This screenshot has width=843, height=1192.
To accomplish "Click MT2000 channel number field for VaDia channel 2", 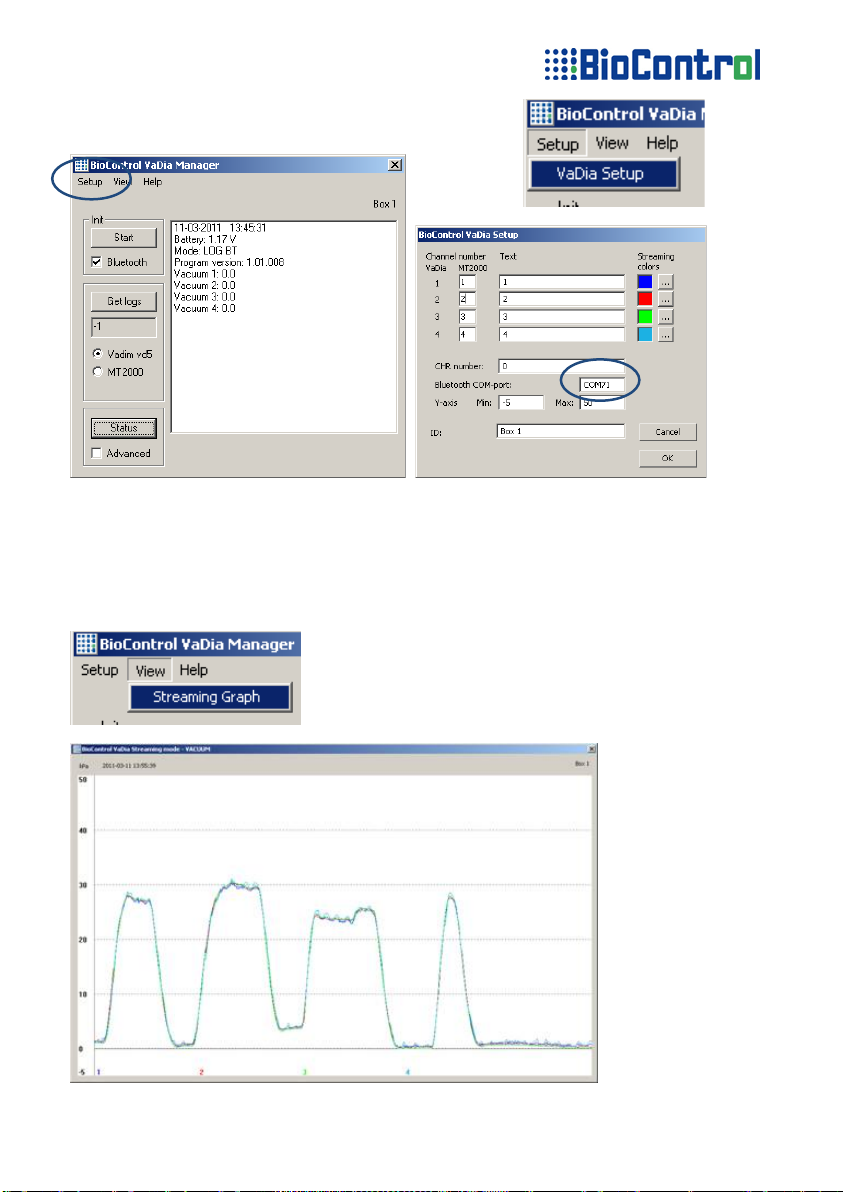I will click(x=467, y=300).
